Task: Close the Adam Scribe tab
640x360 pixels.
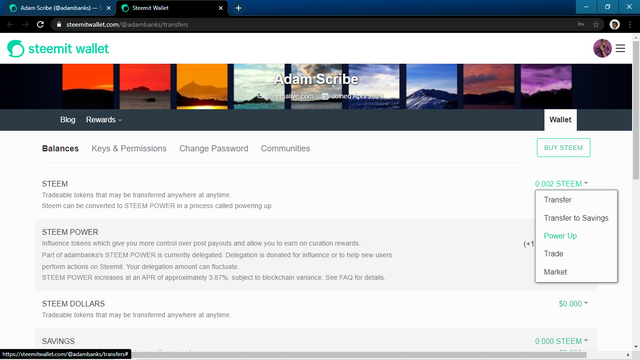Action: [109, 8]
